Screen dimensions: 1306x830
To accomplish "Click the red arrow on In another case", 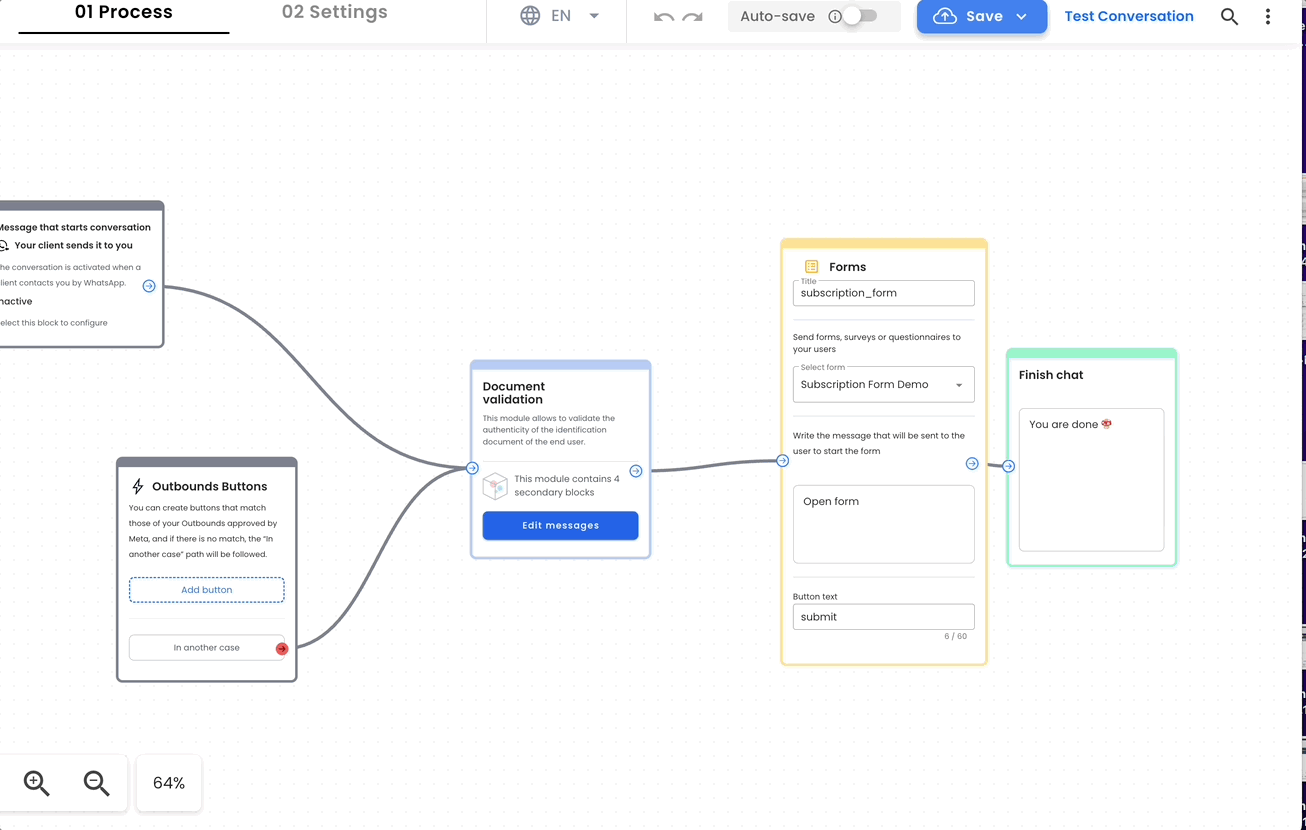I will [x=281, y=648].
